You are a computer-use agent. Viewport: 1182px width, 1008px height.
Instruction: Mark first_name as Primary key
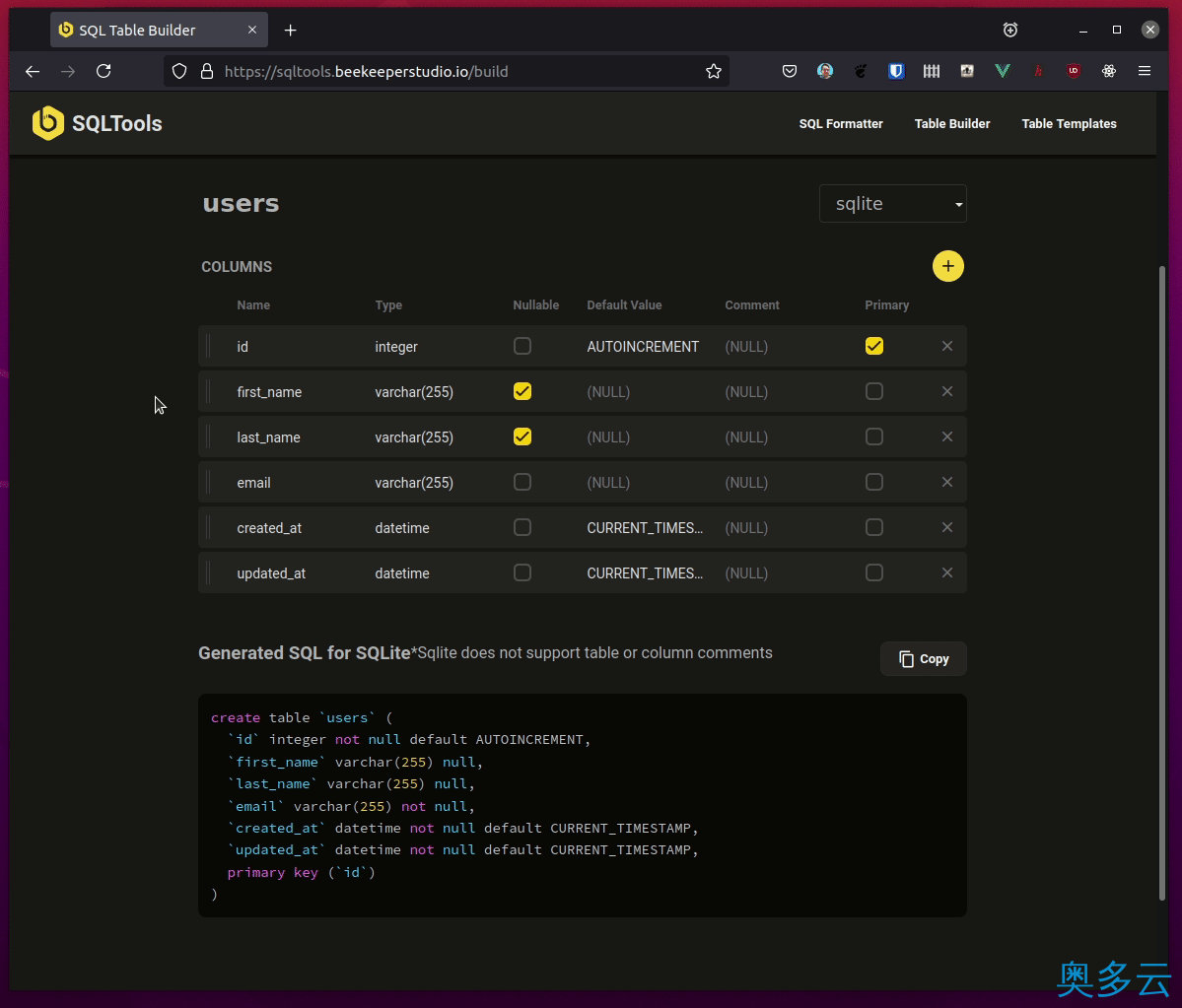pos(874,391)
